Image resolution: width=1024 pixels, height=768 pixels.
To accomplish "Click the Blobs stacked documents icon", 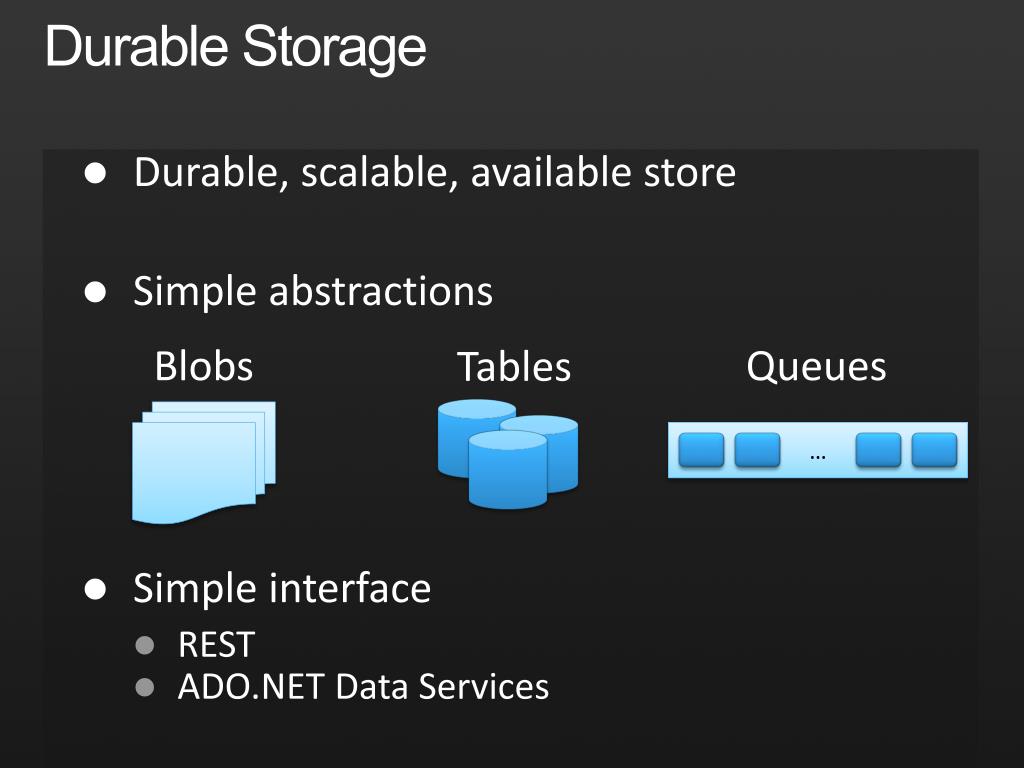I will click(204, 462).
